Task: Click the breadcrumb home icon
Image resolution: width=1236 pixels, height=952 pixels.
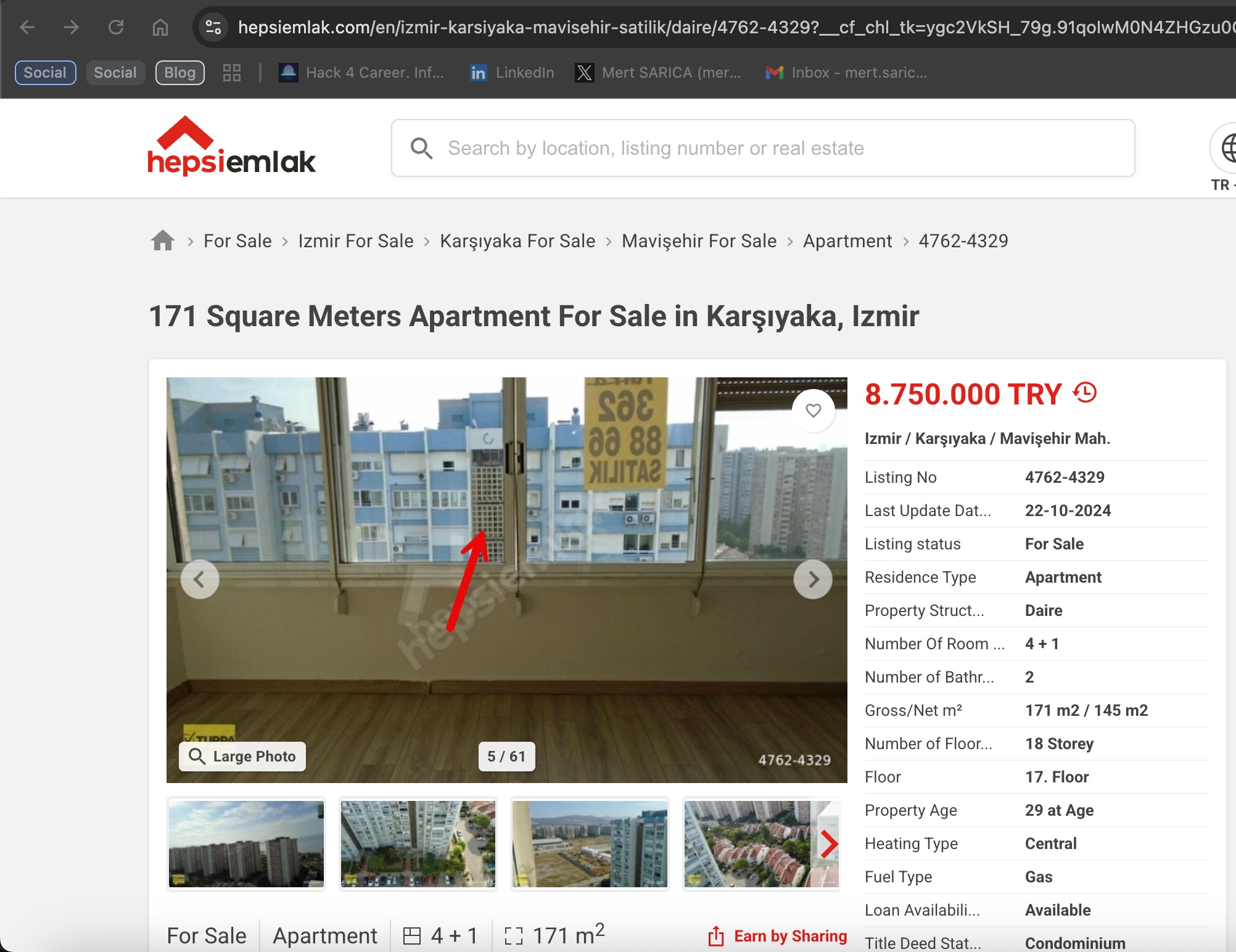Action: pyautogui.click(x=162, y=240)
